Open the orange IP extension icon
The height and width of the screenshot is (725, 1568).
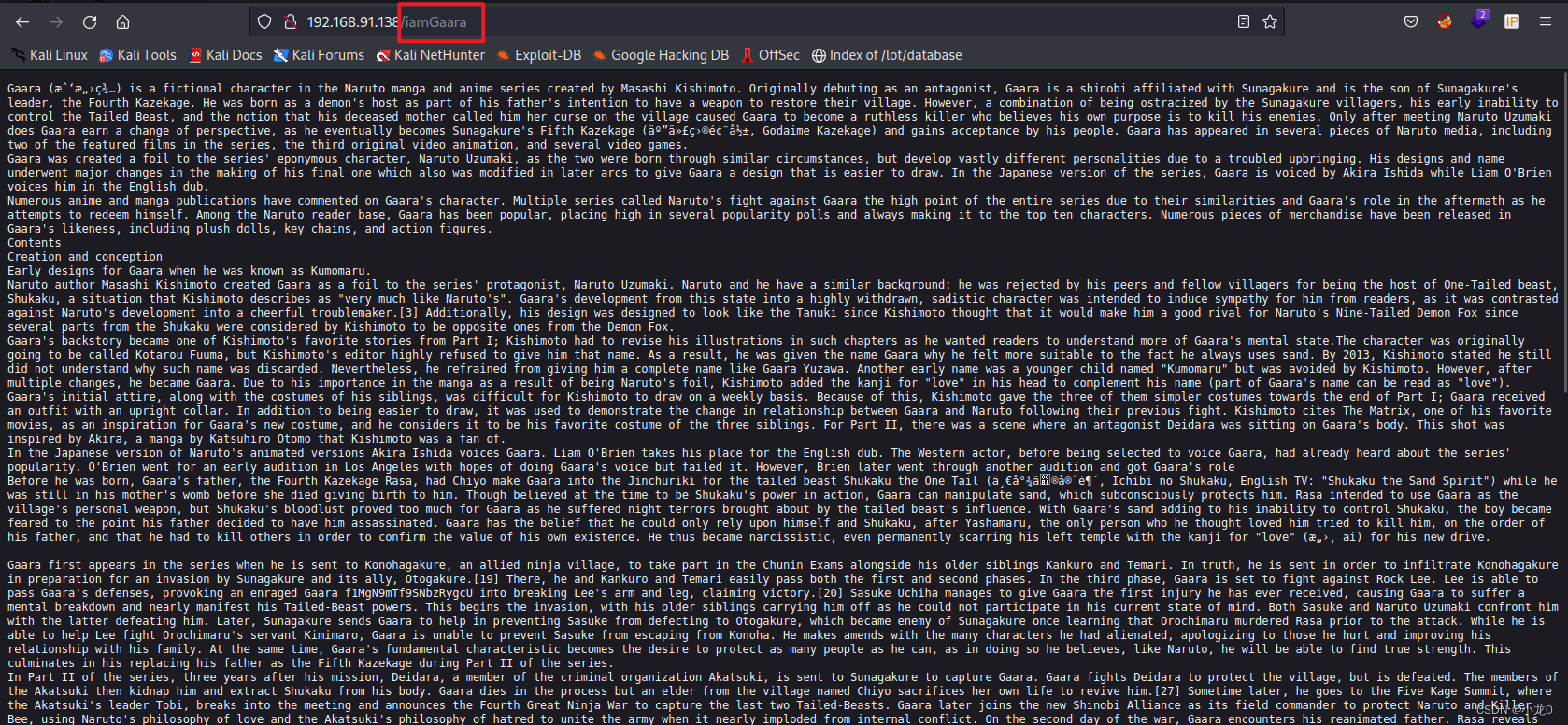(1511, 21)
